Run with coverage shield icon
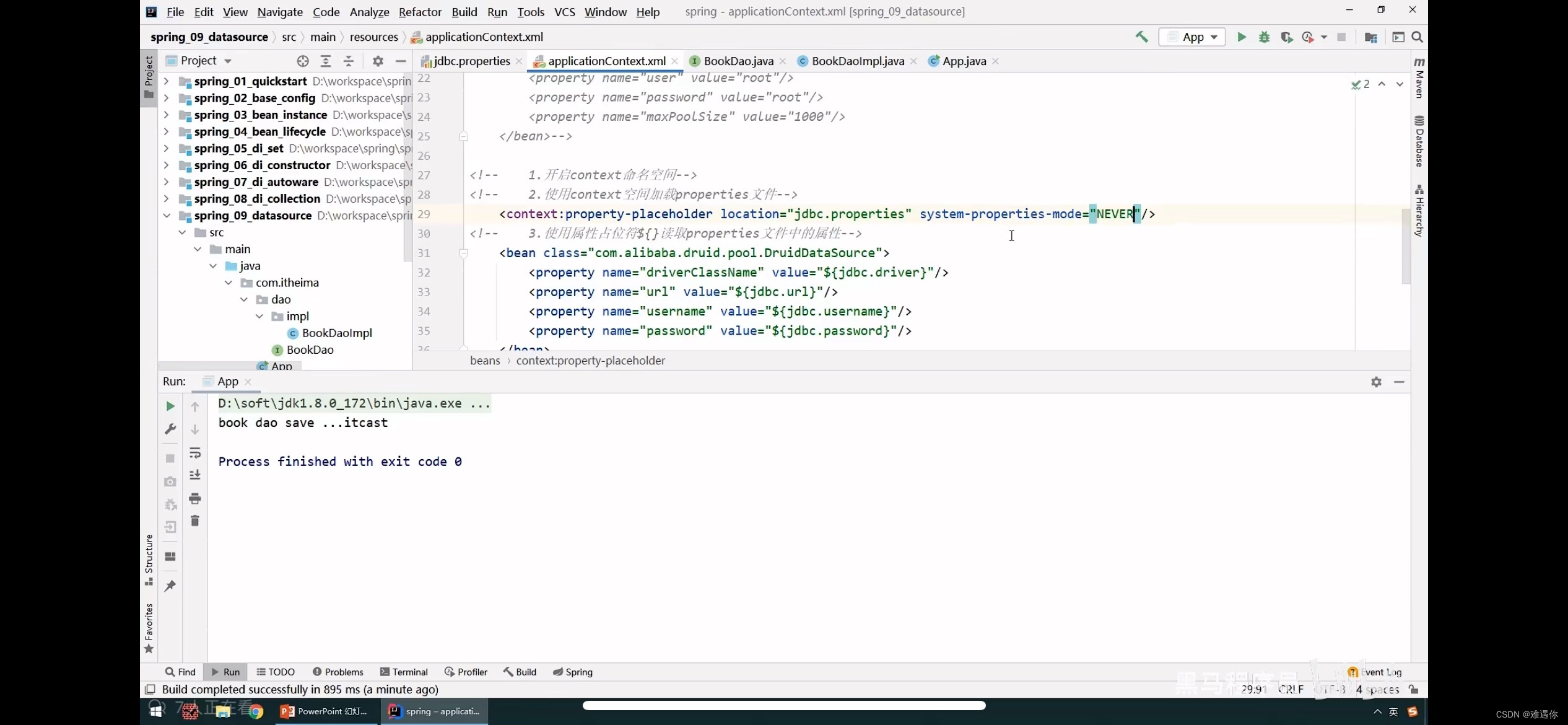The image size is (1568, 725). pos(1286,37)
